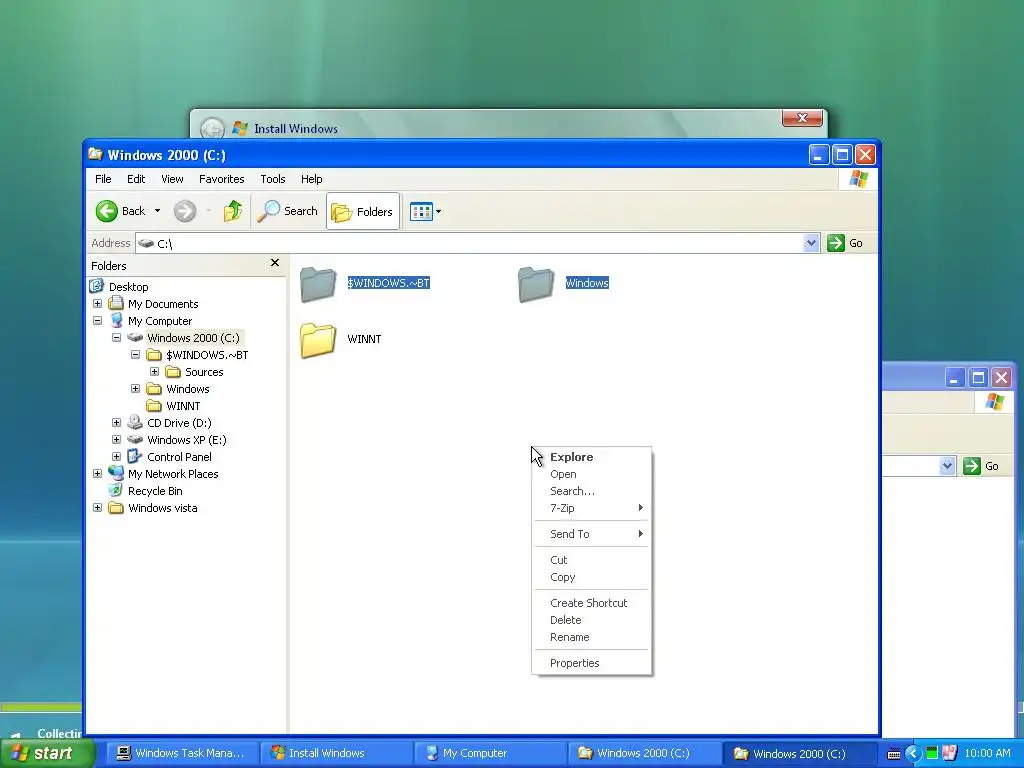The width and height of the screenshot is (1024, 768).
Task: Choose Copy from the context menu
Action: (592, 577)
